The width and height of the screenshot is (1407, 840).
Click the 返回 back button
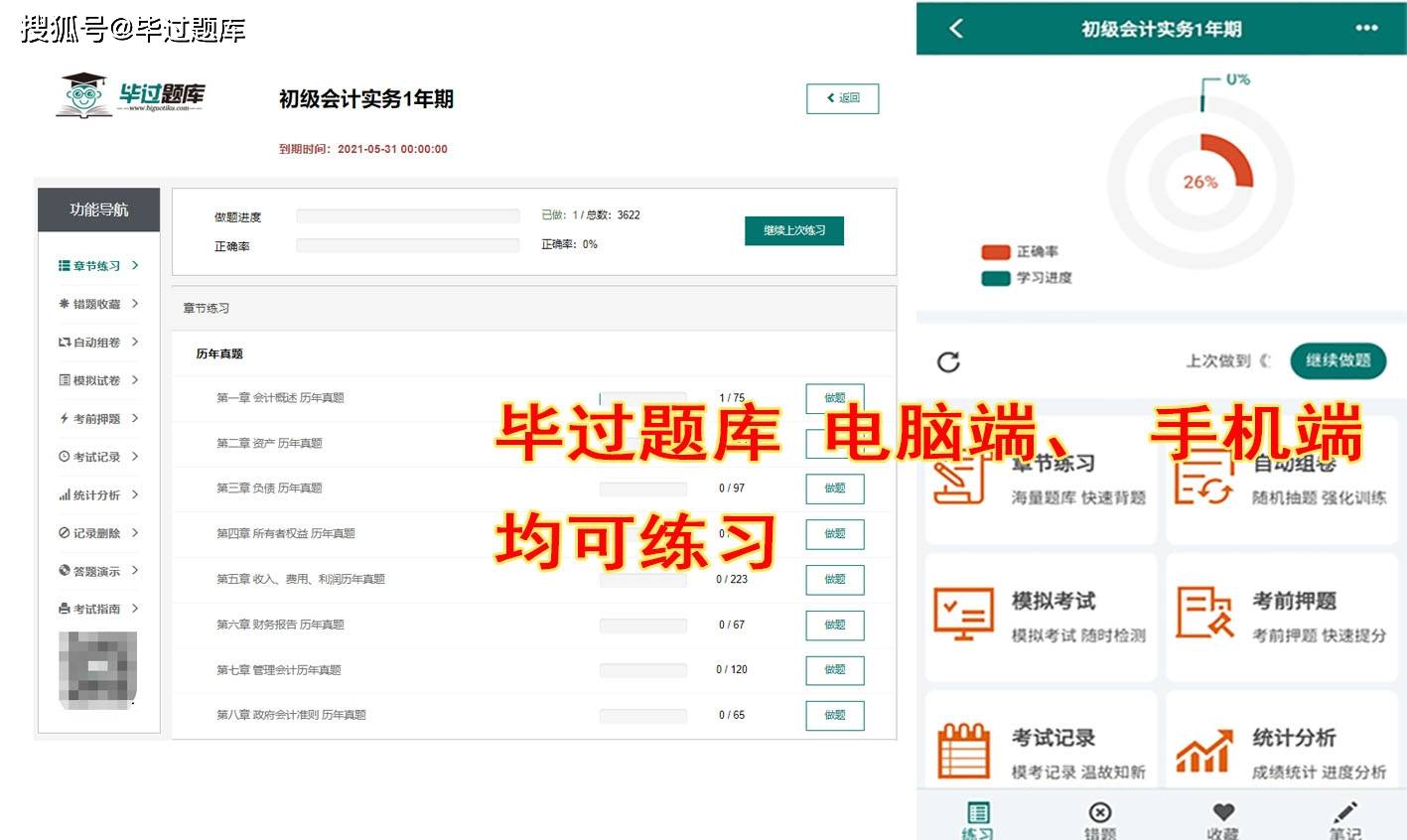pos(842,98)
